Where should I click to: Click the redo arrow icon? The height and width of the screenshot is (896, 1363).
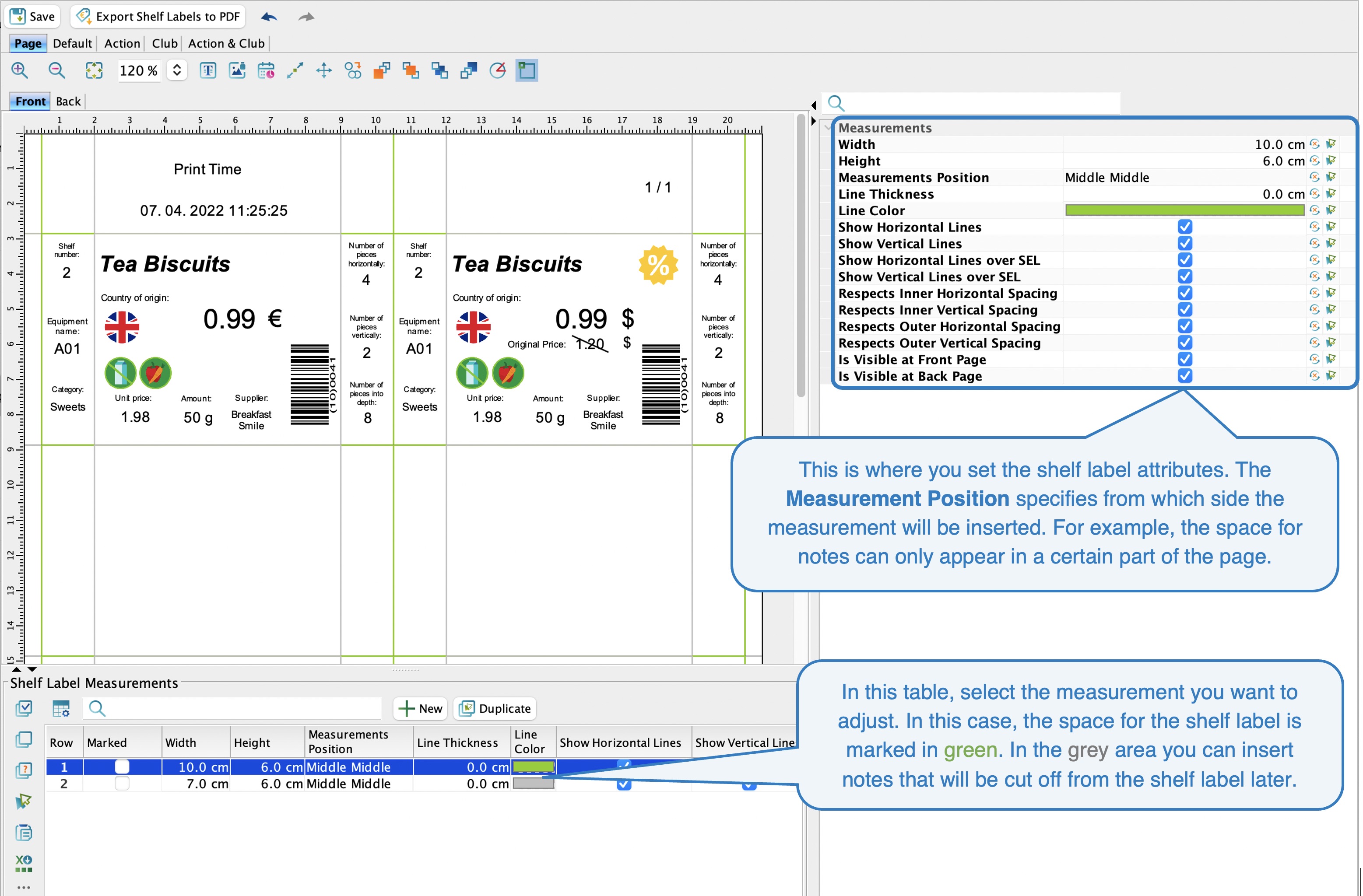tap(306, 17)
